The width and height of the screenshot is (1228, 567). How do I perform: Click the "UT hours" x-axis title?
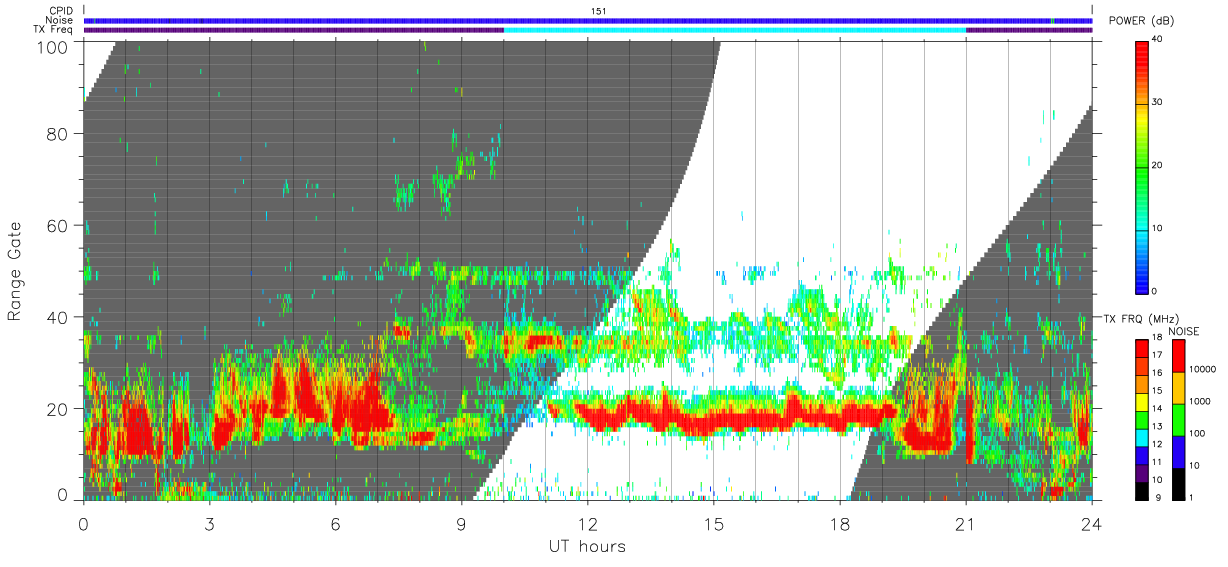[587, 547]
